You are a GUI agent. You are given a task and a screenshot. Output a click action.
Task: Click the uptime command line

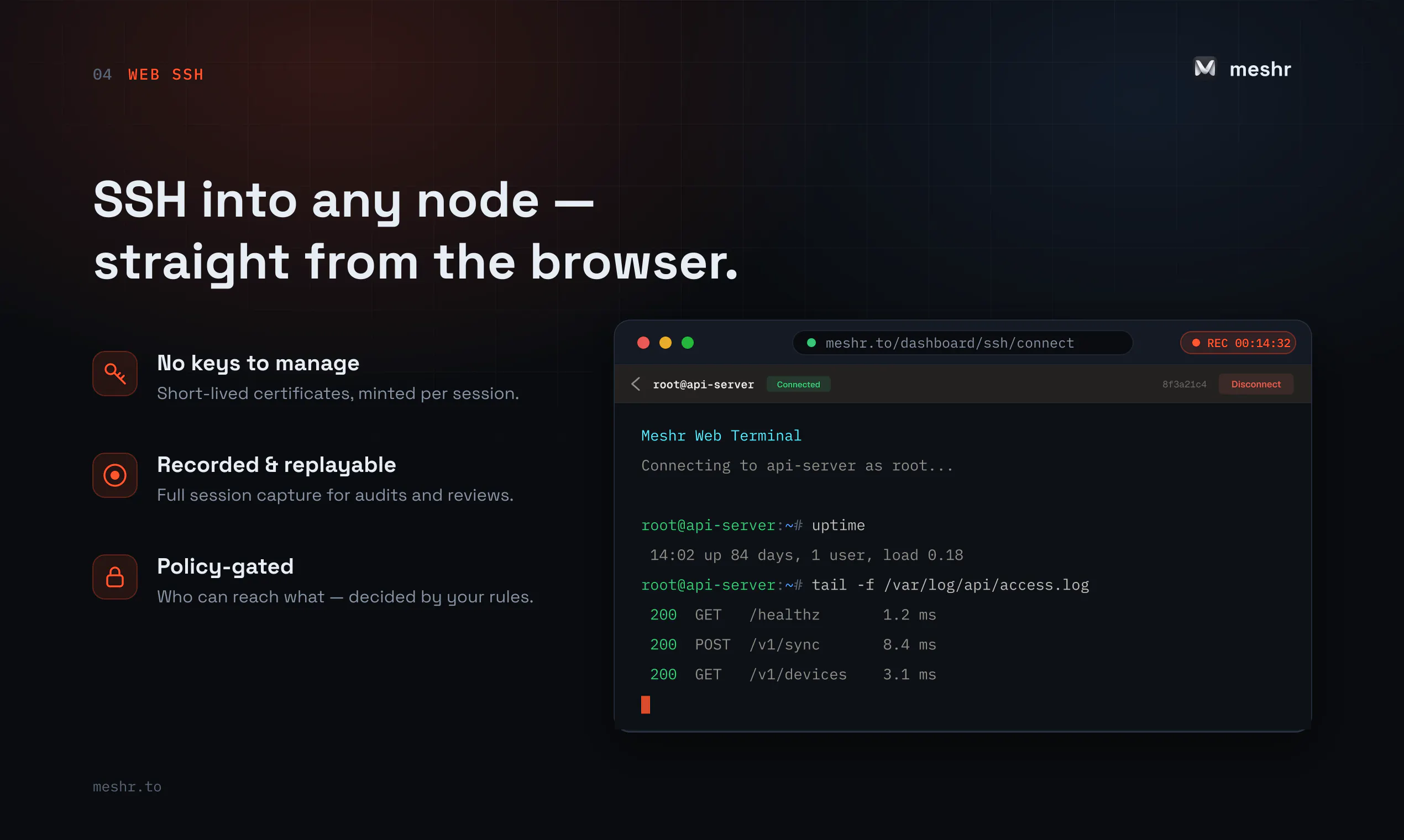click(753, 526)
